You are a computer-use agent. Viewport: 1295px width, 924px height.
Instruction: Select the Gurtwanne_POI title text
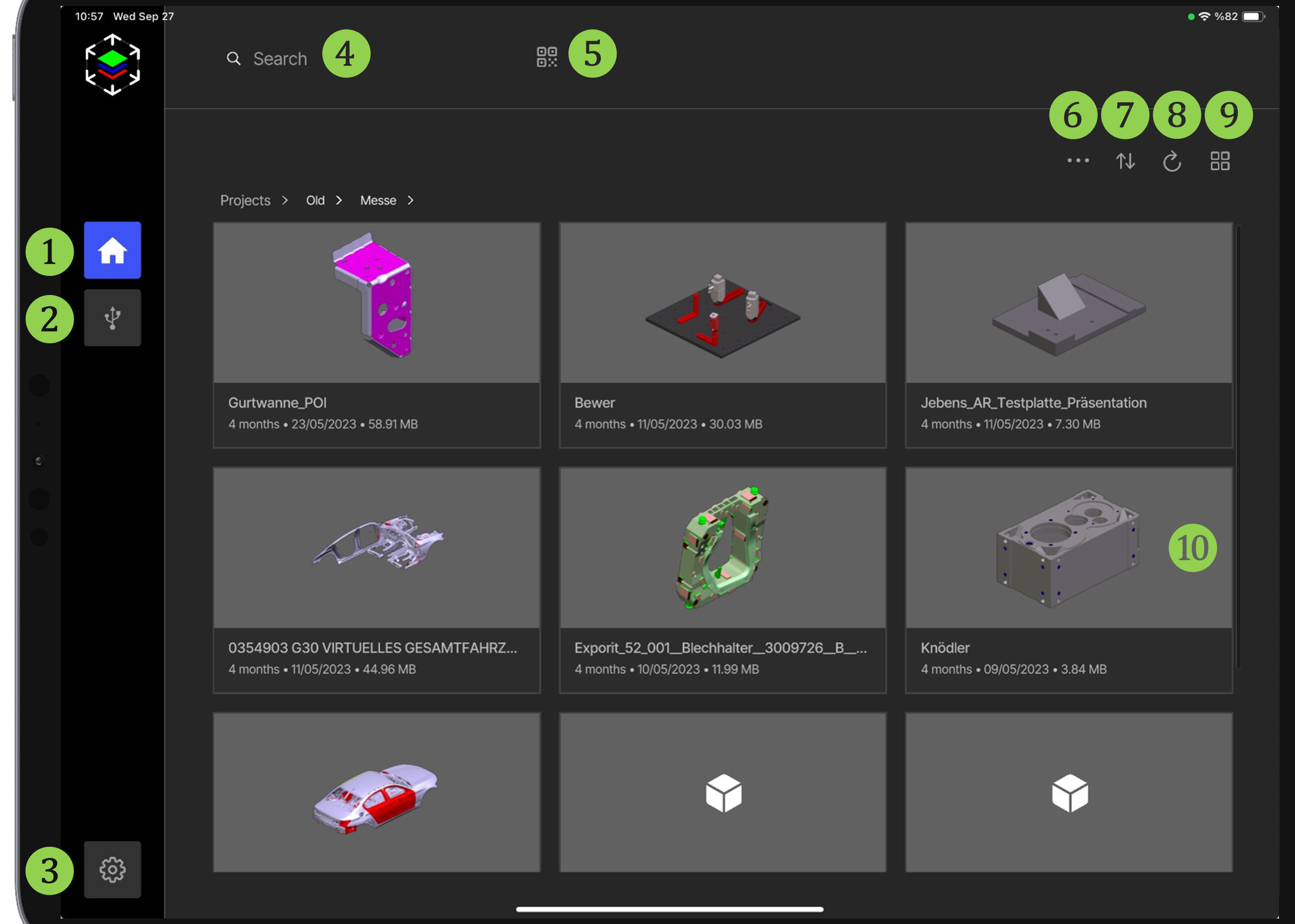point(277,403)
